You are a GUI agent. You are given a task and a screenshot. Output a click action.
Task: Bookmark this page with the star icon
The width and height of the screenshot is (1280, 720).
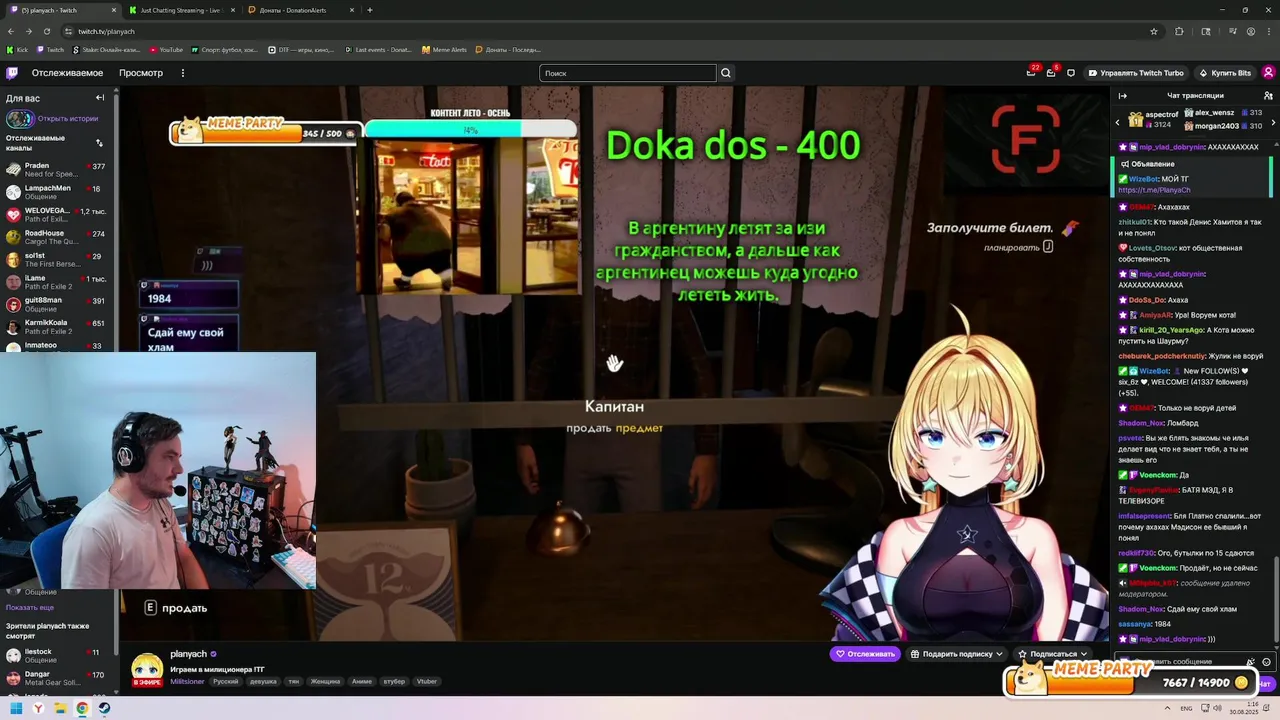pos(1154,31)
